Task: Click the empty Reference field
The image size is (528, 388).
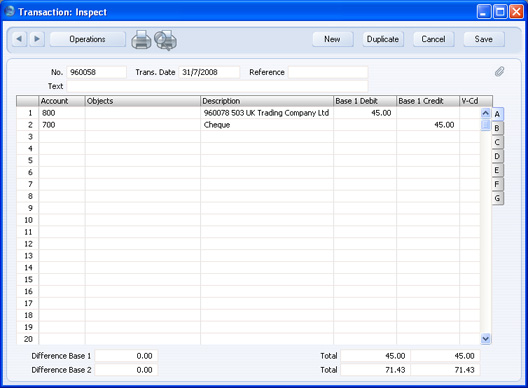Action: pos(328,72)
